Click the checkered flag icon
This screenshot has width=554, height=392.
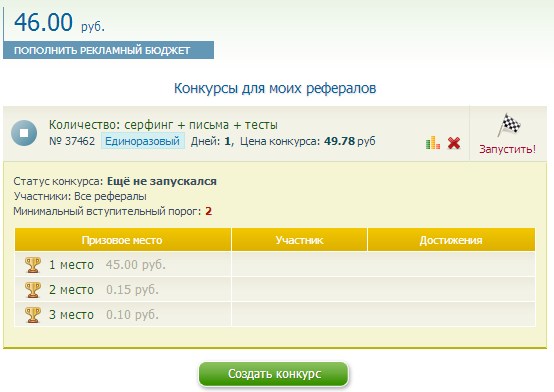coord(509,124)
